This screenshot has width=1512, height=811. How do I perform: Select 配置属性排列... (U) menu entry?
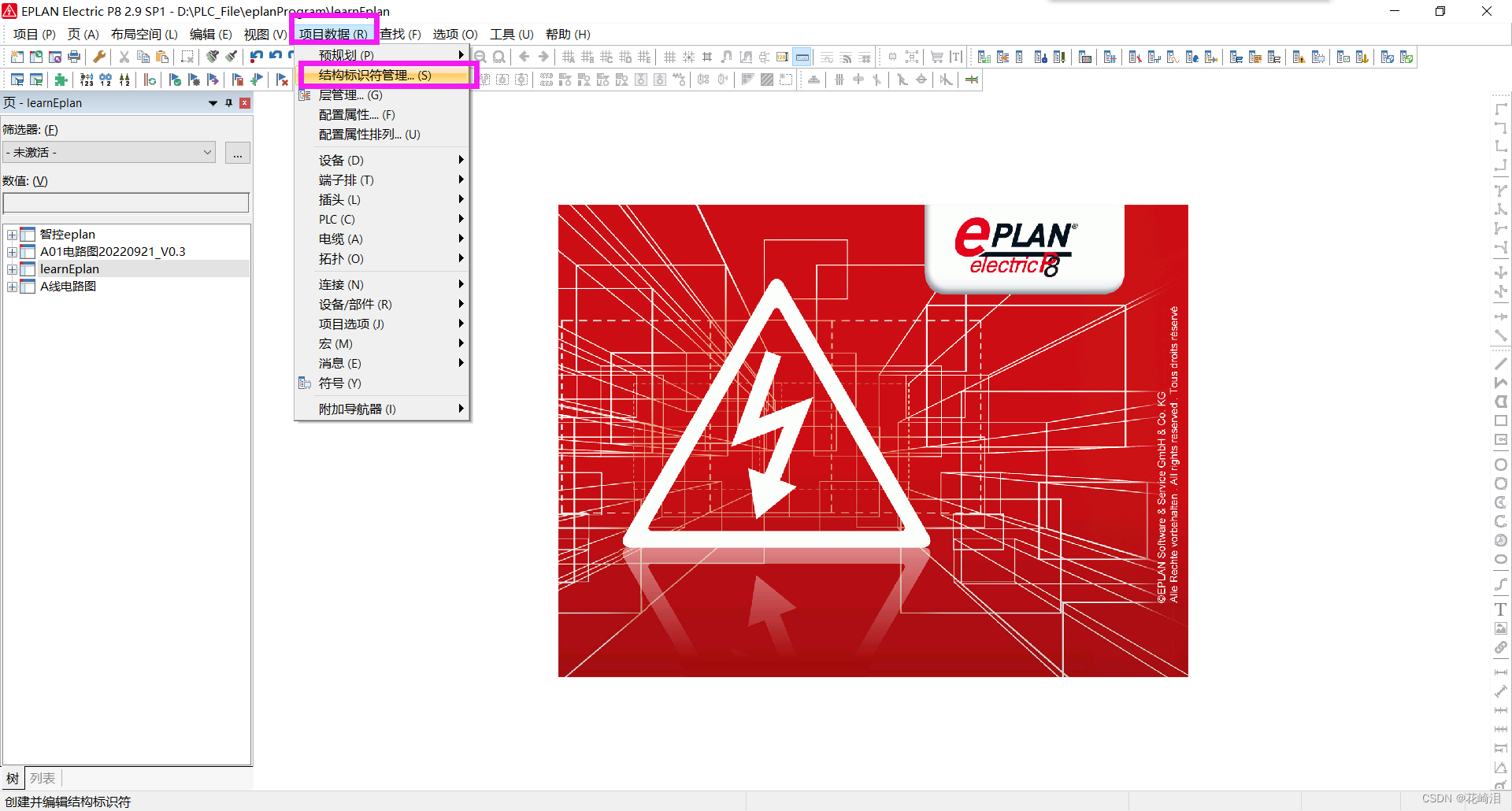383,134
